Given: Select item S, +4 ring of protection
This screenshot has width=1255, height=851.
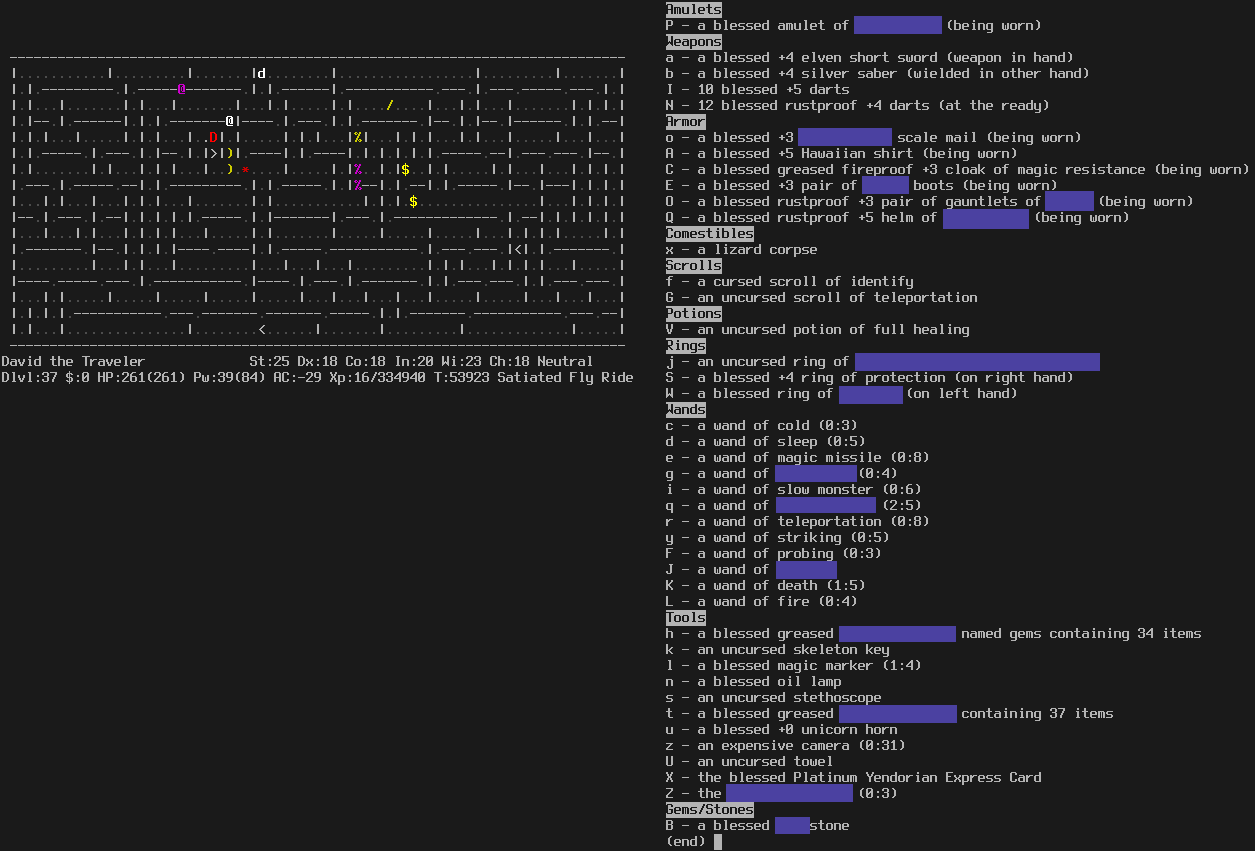Looking at the screenshot, I should click(870, 377).
